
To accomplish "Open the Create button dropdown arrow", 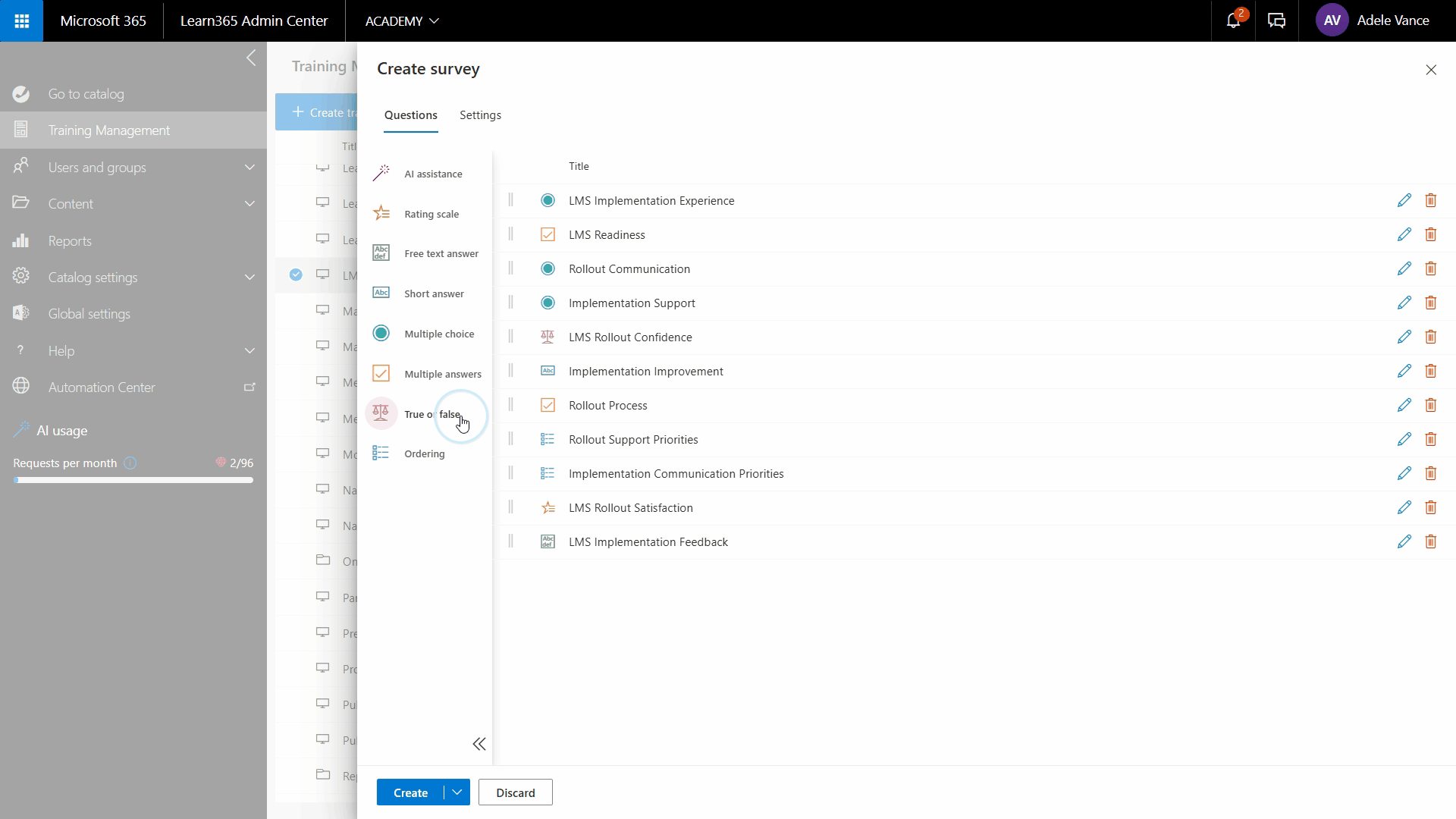I will (457, 792).
